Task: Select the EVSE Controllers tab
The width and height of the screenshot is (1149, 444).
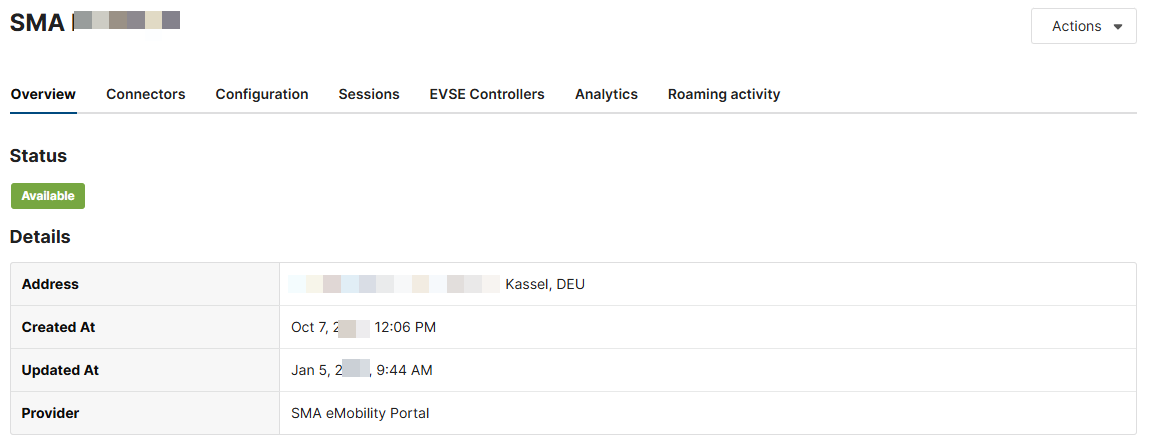Action: 487,94
